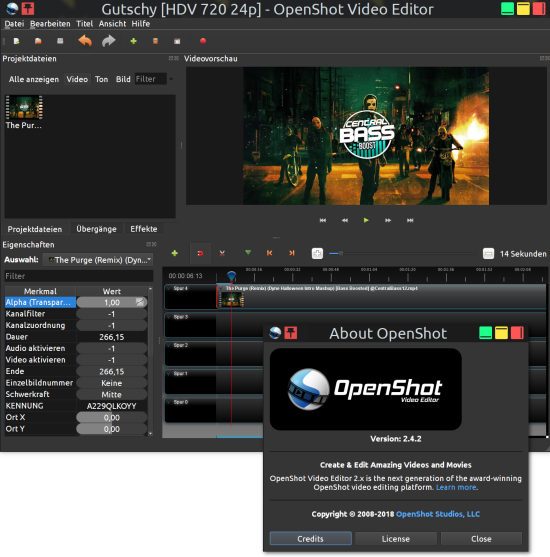Click the orange Undo arrow
Viewport: 550px width, 557px height.
coord(85,41)
